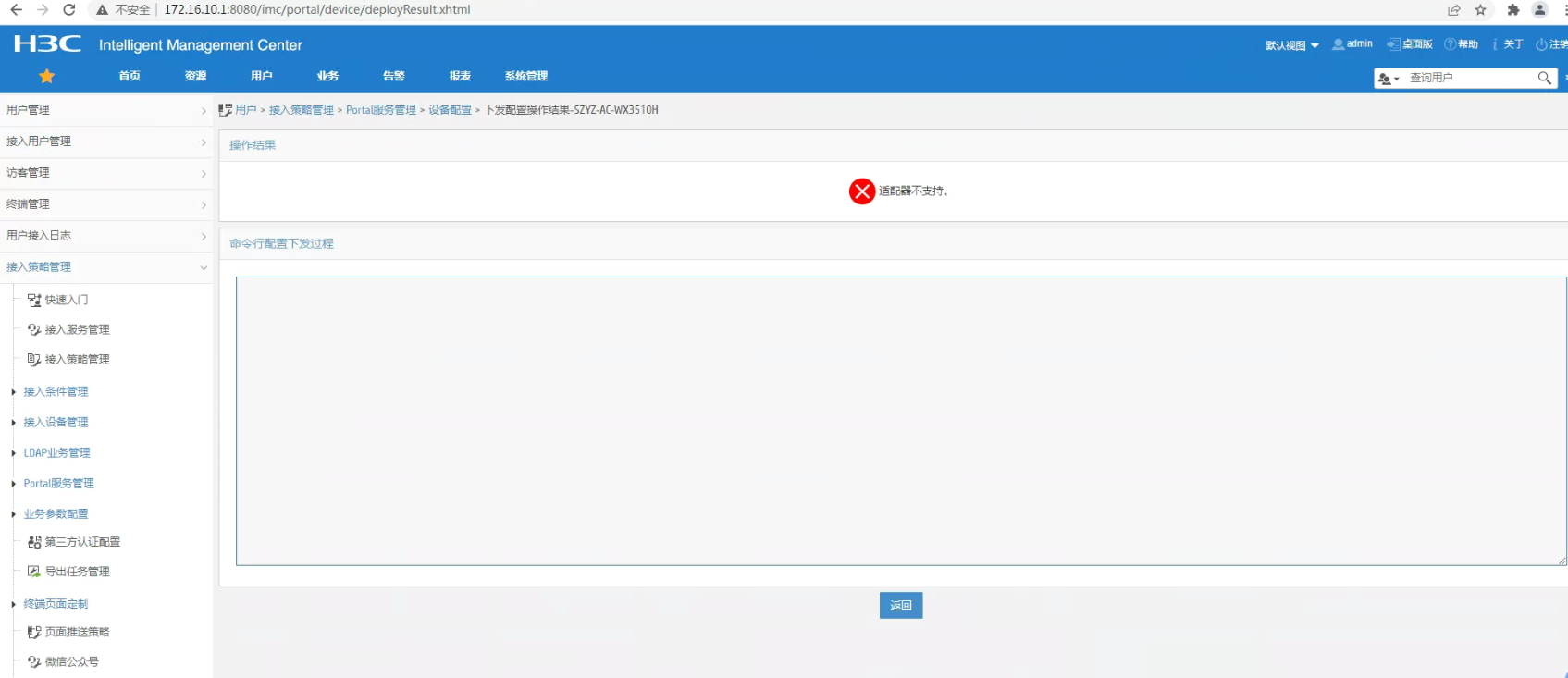Open browser extensions puzzle icon
Image resolution: width=1568 pixels, height=678 pixels.
click(1513, 10)
